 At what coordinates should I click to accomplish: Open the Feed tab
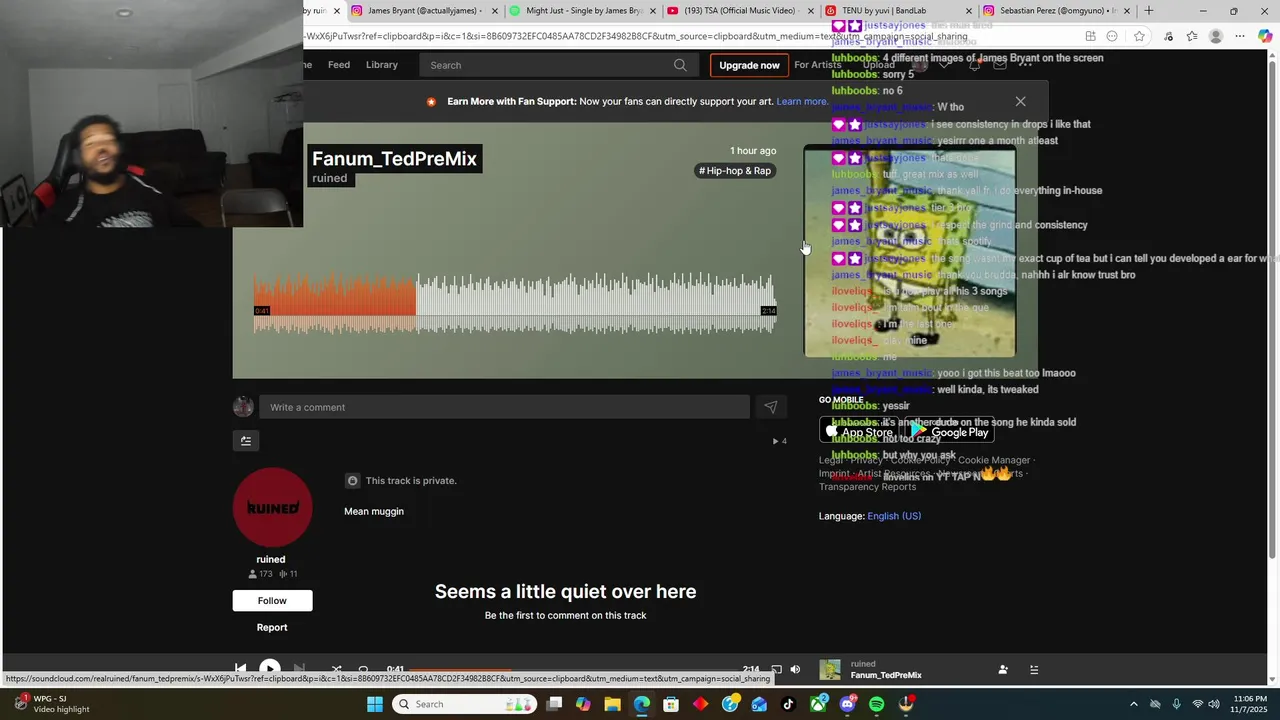coord(339,65)
